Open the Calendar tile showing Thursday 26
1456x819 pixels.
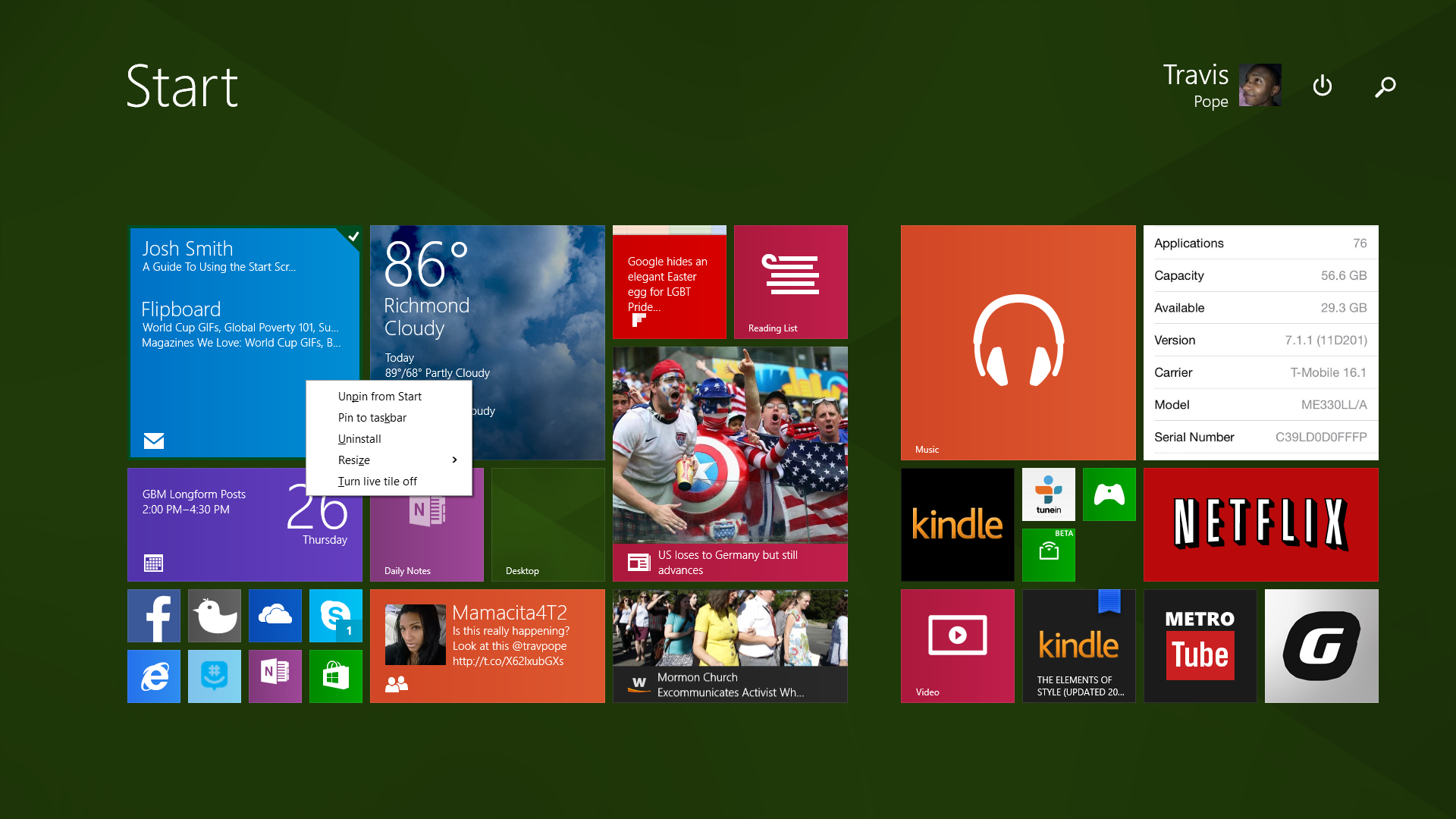coord(245,525)
